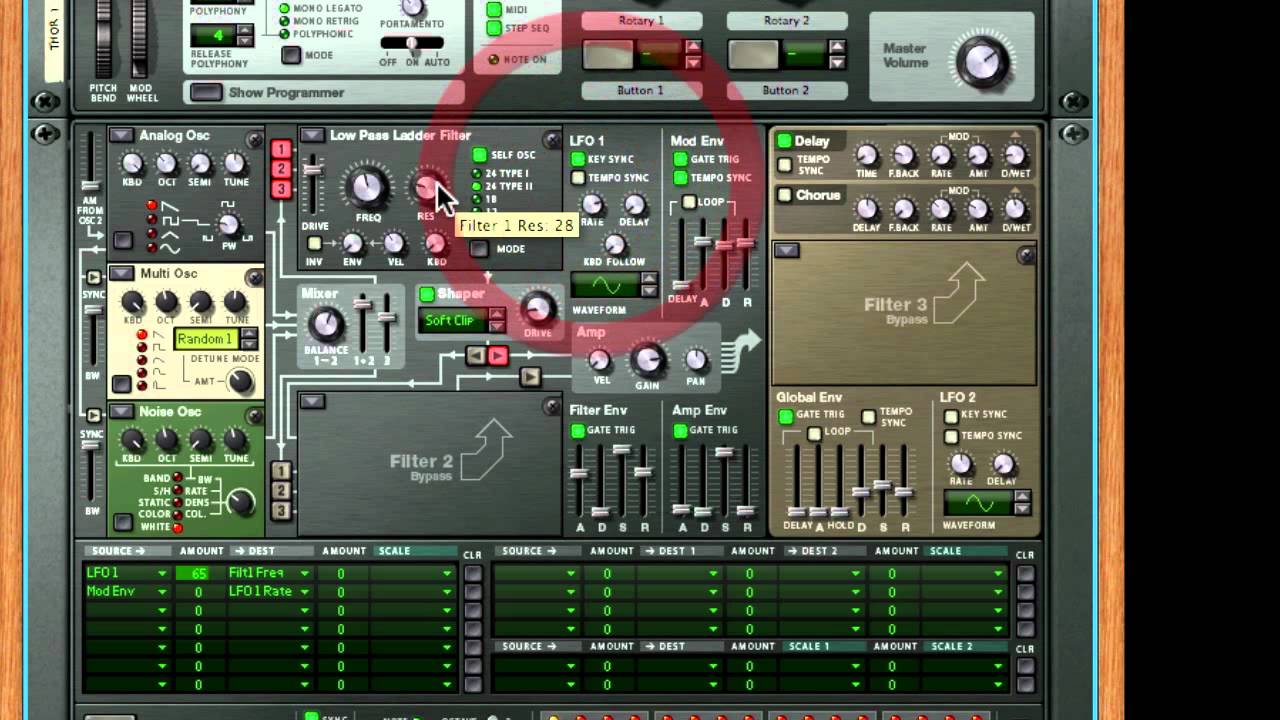Enable oscillator Sync button beside Noise Osc
The image size is (1280, 720).
click(x=94, y=415)
